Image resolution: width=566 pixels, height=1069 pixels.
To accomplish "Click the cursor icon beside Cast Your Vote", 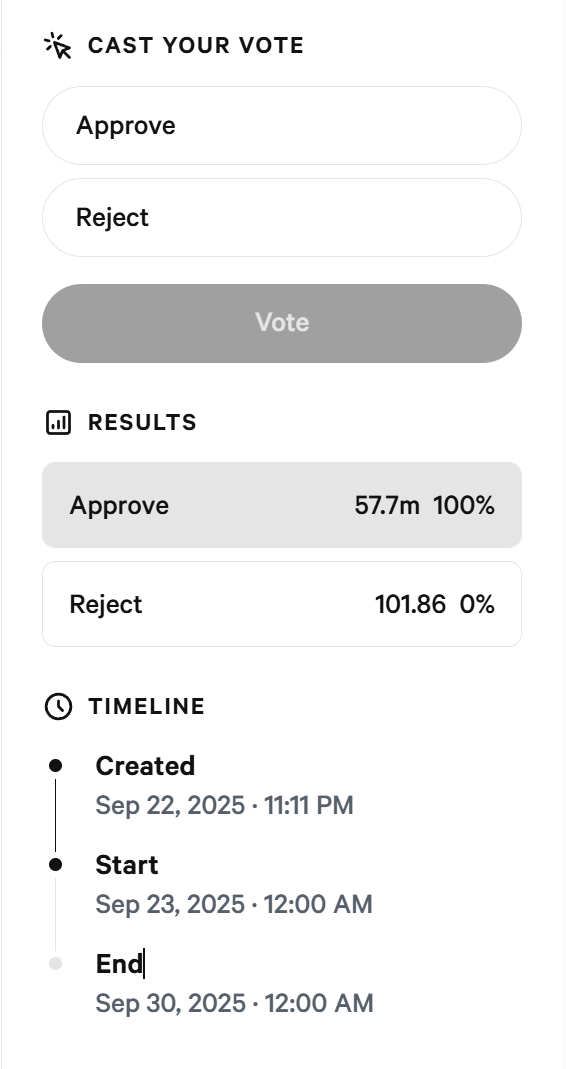I will (58, 46).
